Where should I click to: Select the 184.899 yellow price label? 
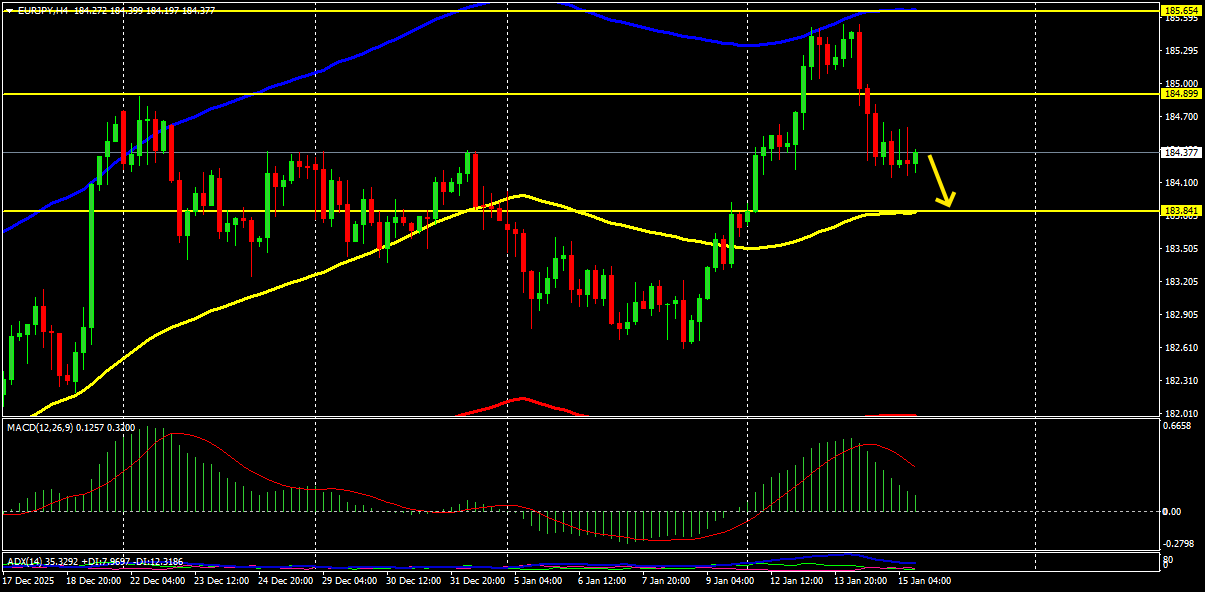pos(1181,93)
